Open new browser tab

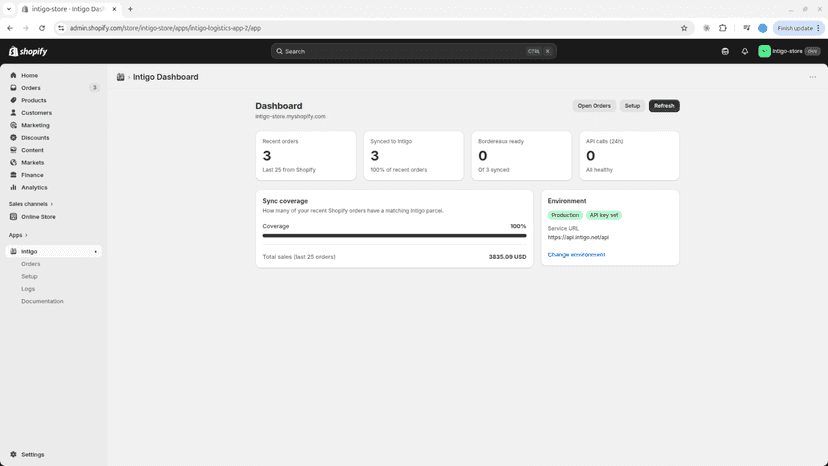click(x=130, y=9)
